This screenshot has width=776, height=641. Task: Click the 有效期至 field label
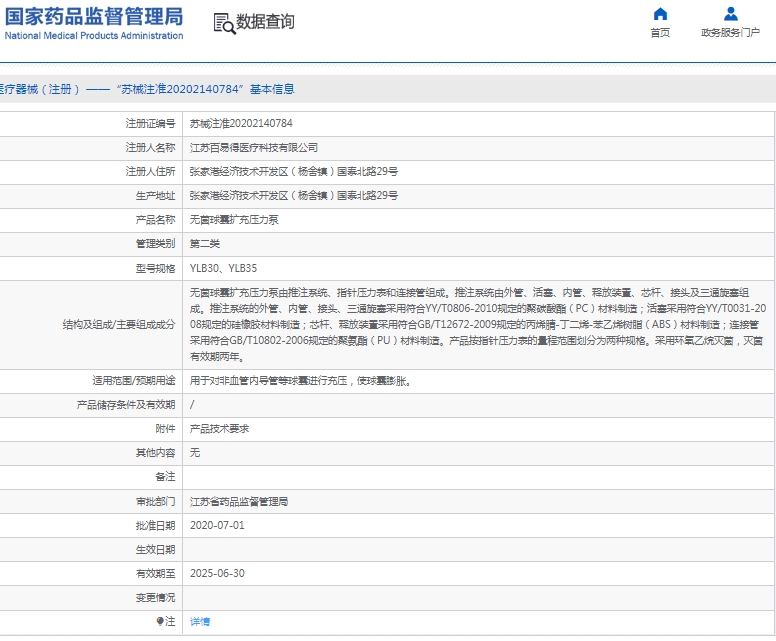tap(155, 573)
